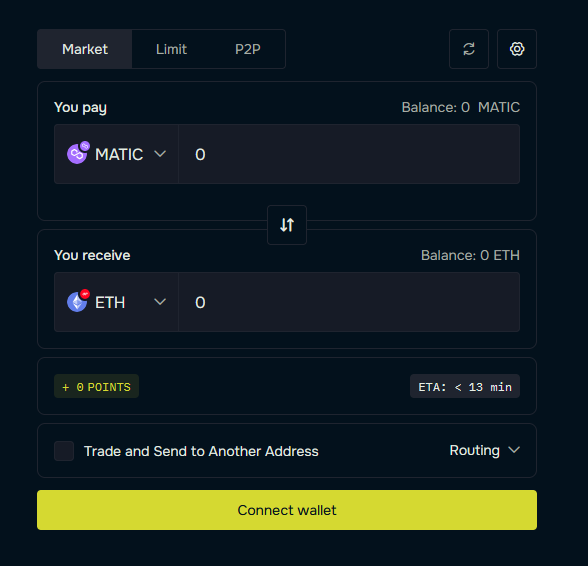Click the refresh quotes icon
This screenshot has width=588, height=566.
click(469, 49)
